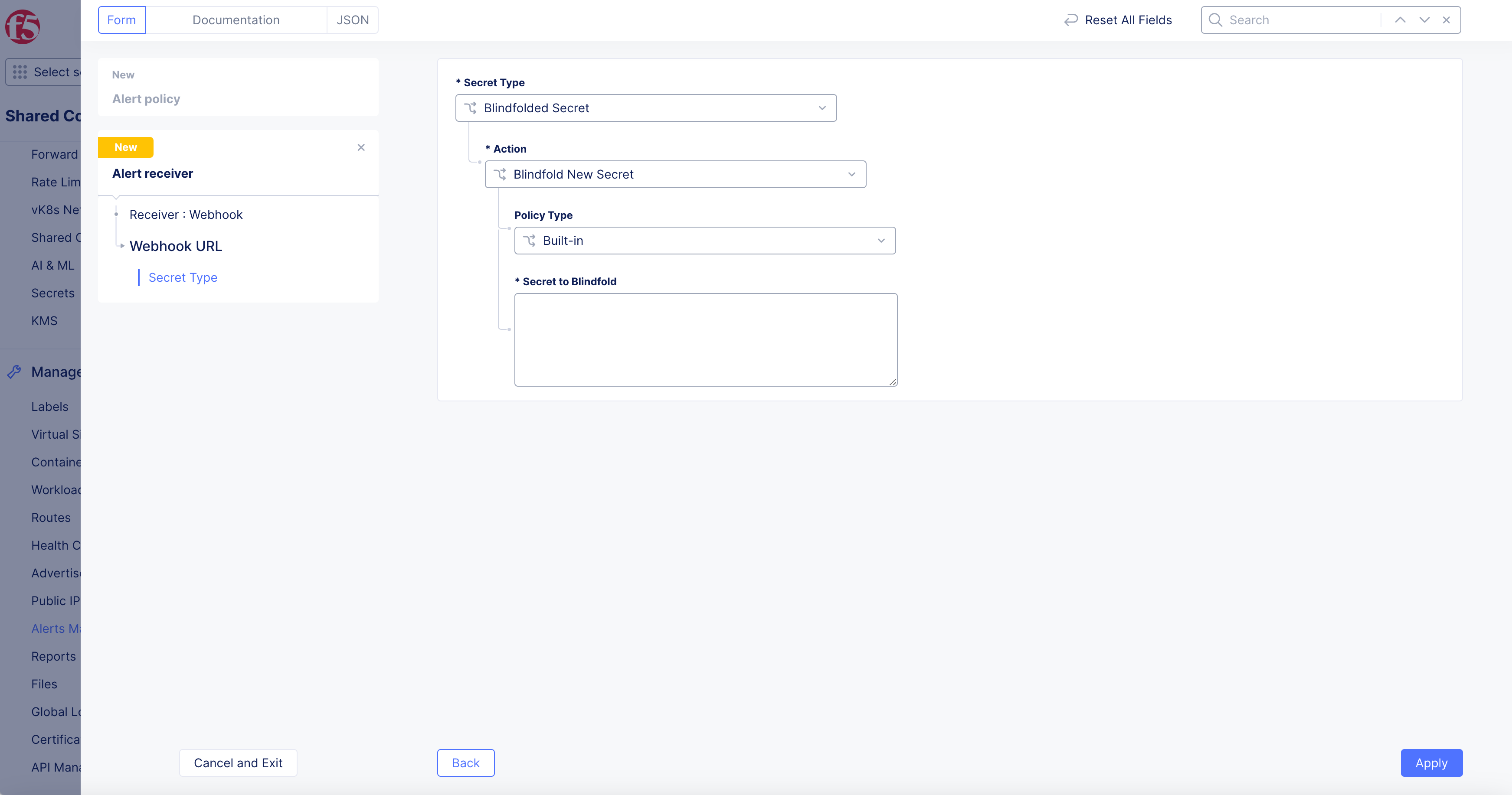Open the Secret Type dropdown

[646, 108]
